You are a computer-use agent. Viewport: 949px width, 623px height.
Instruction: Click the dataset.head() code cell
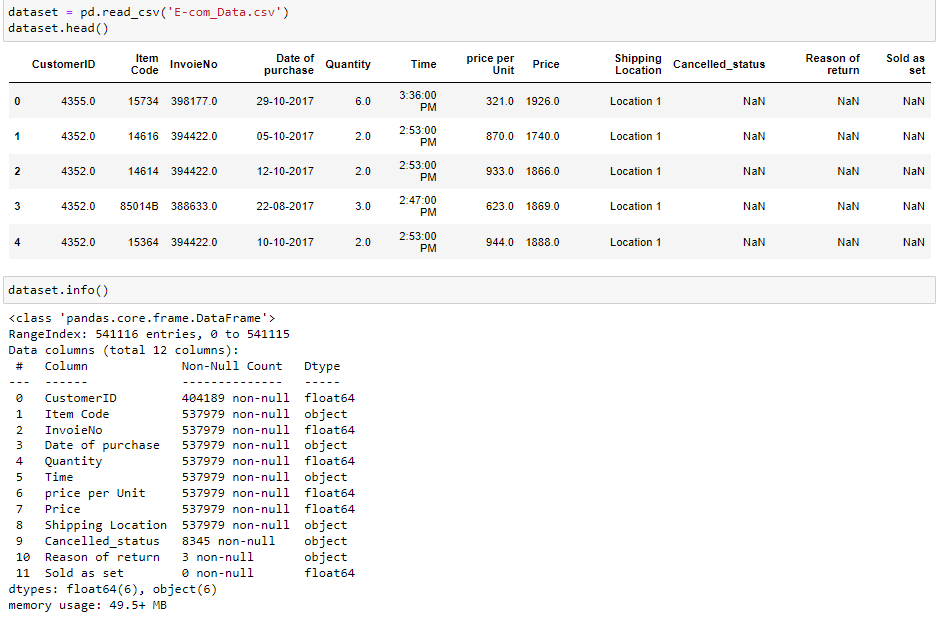pyautogui.click(x=100, y=29)
